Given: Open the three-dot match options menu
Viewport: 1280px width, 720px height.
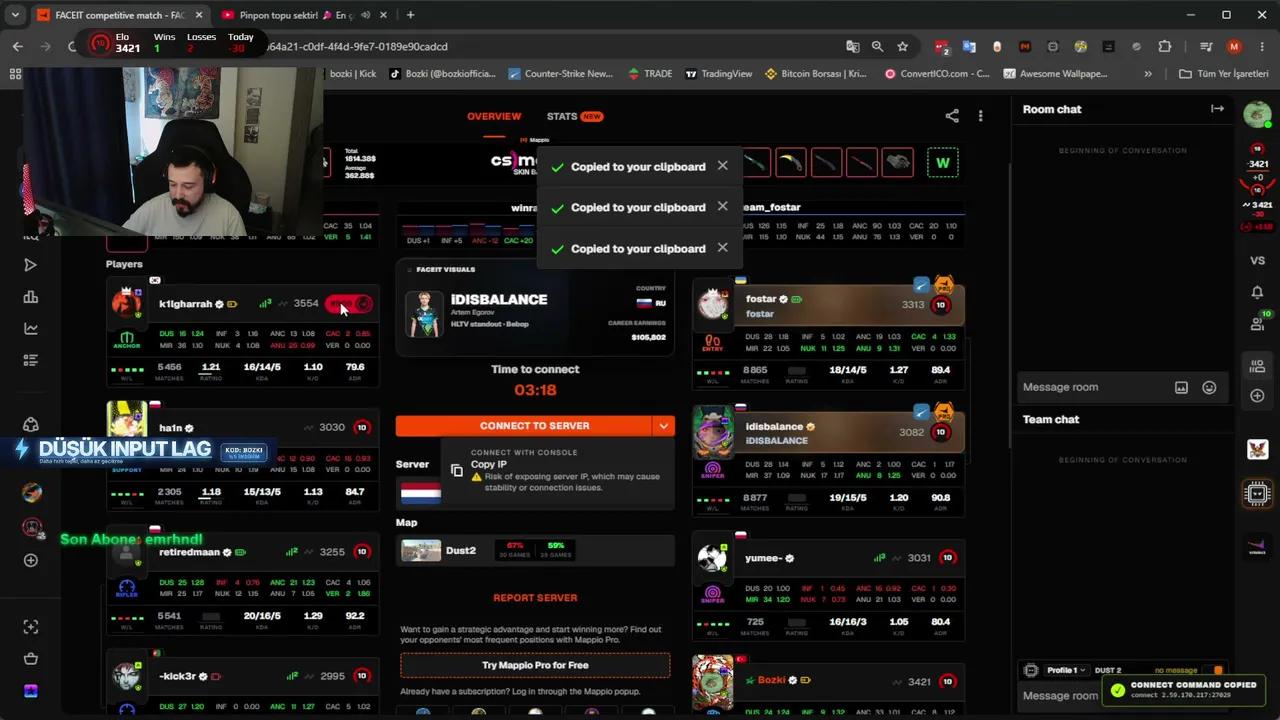Looking at the screenshot, I should 980,116.
